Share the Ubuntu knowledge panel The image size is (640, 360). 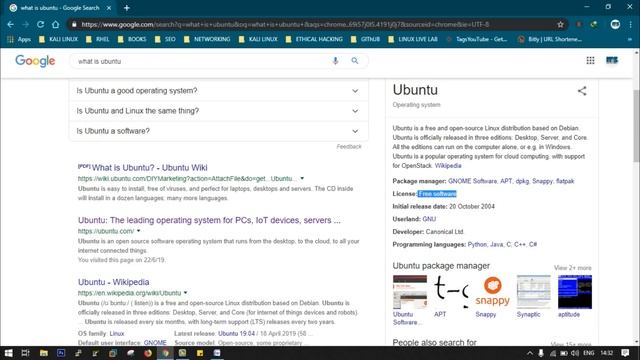(582, 91)
